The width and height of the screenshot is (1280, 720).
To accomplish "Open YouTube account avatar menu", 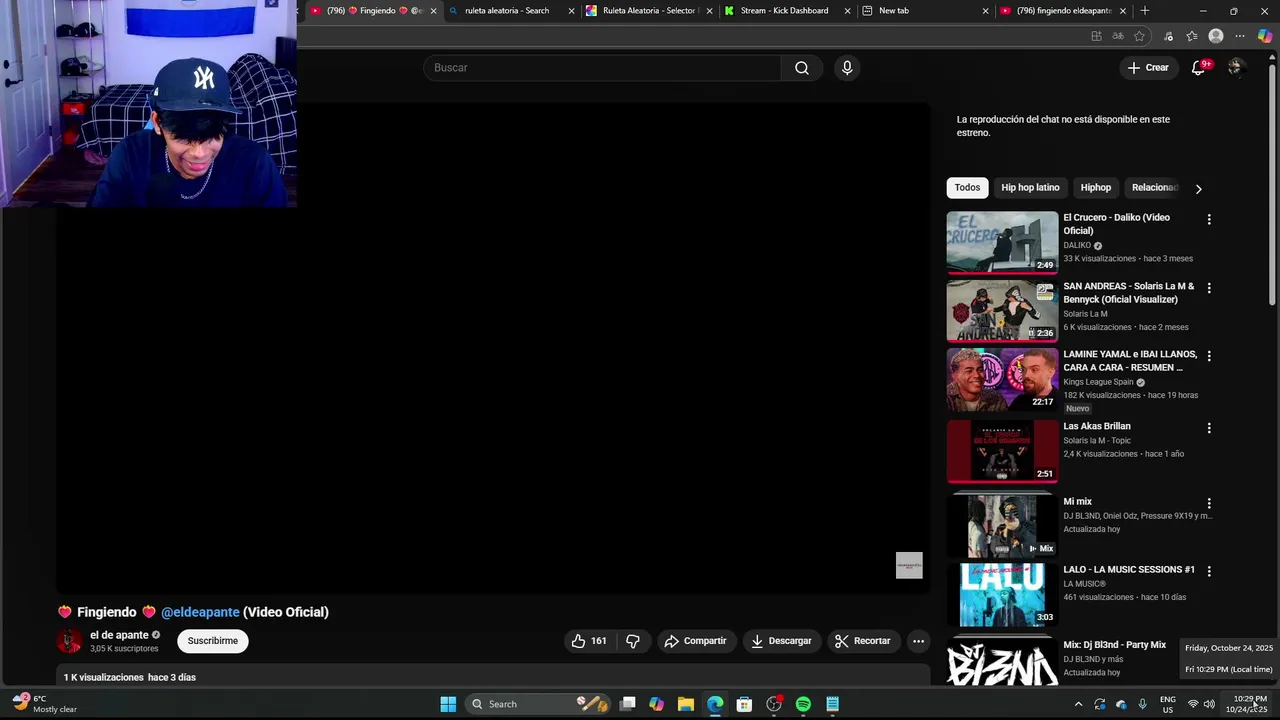I will point(1235,67).
